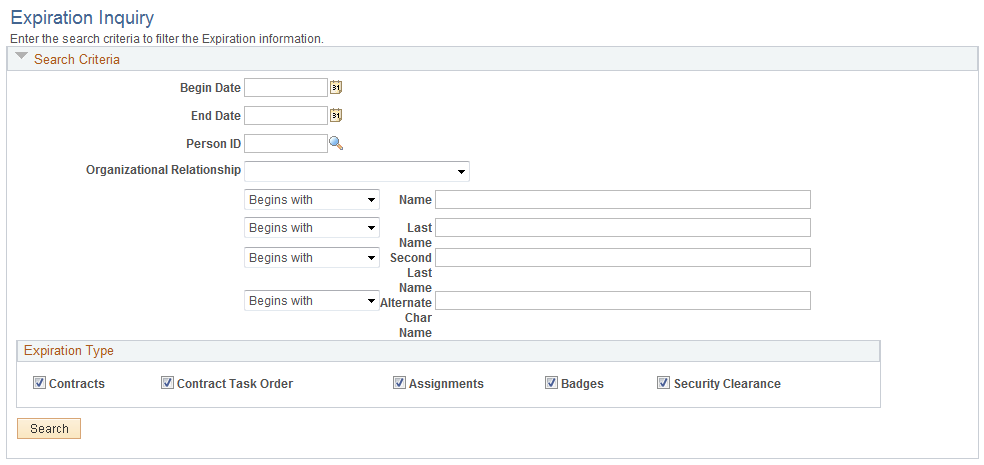Collapse the Search Criteria section triangle
The width and height of the screenshot is (984, 465).
(21, 56)
